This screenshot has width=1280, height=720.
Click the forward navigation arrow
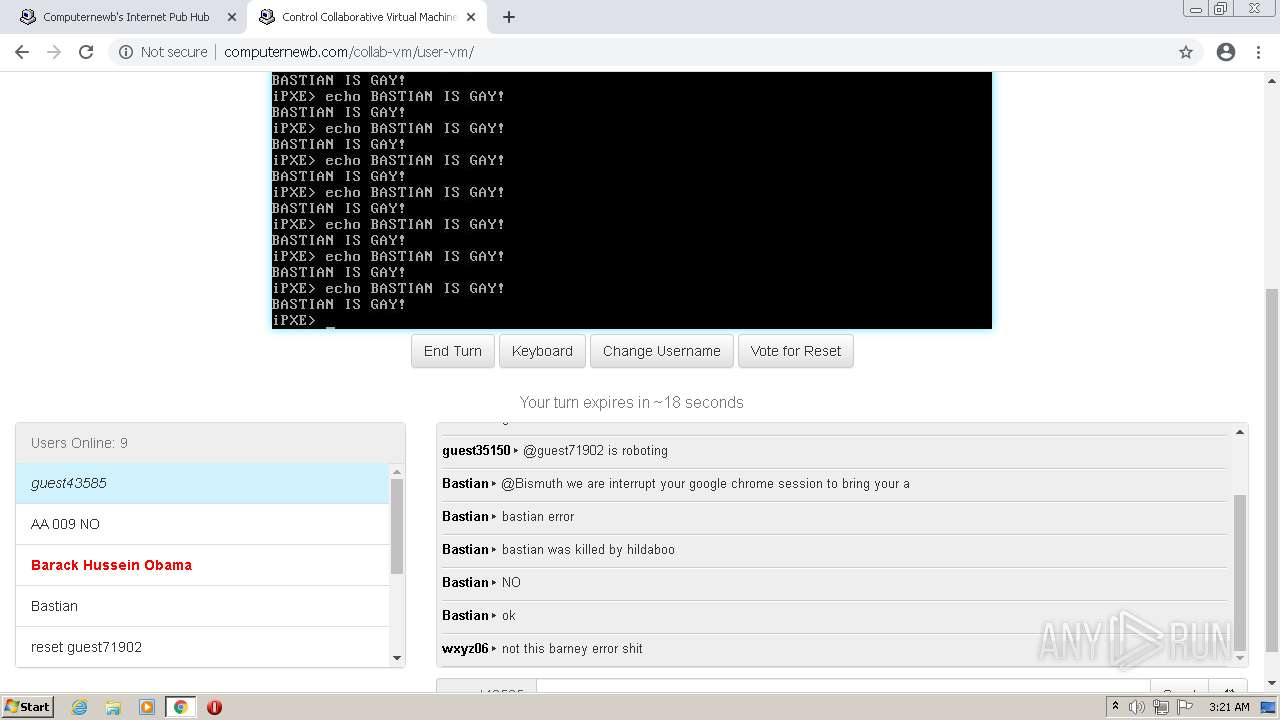click(54, 52)
